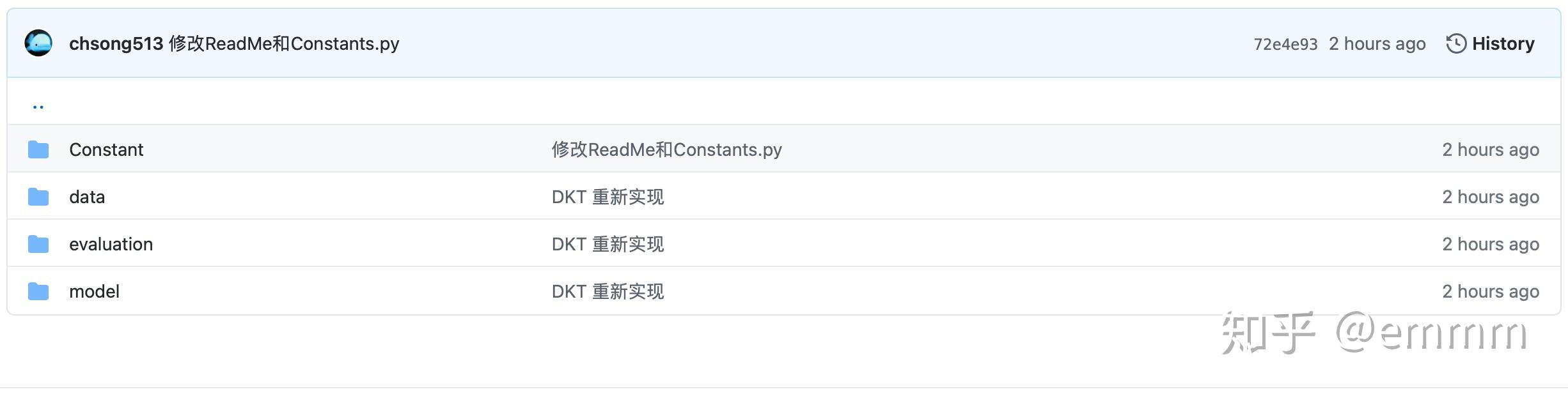Click 'DKT 重新实现' next to model

coord(607,291)
